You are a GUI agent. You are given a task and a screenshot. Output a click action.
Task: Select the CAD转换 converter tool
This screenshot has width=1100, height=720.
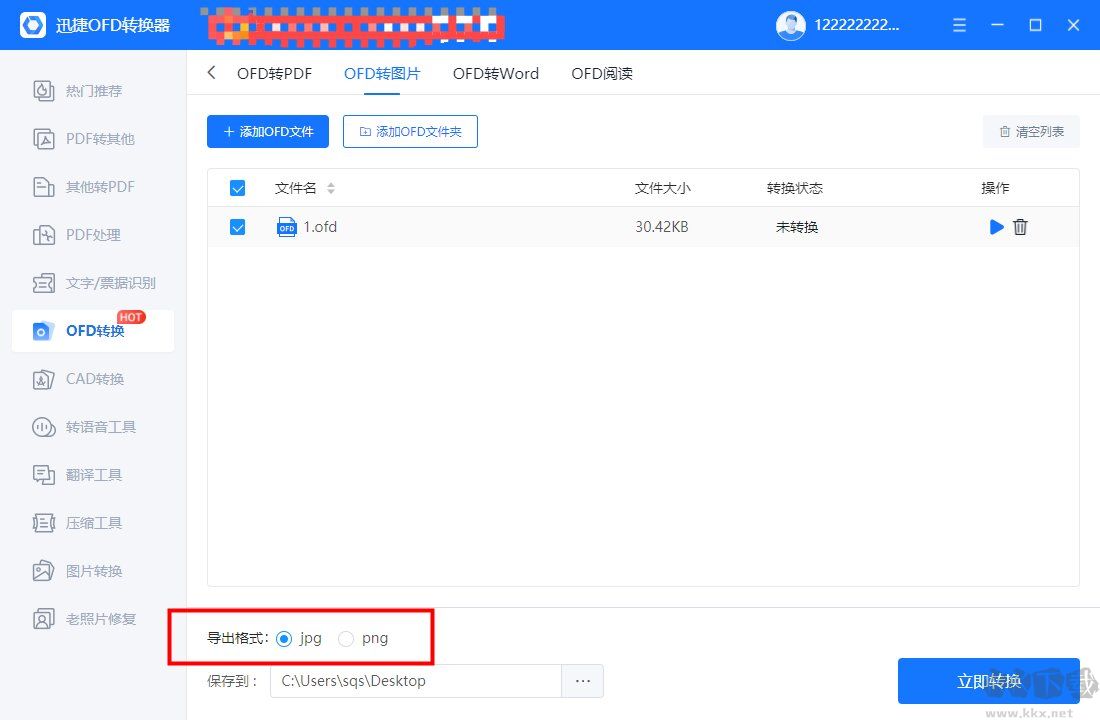93,378
